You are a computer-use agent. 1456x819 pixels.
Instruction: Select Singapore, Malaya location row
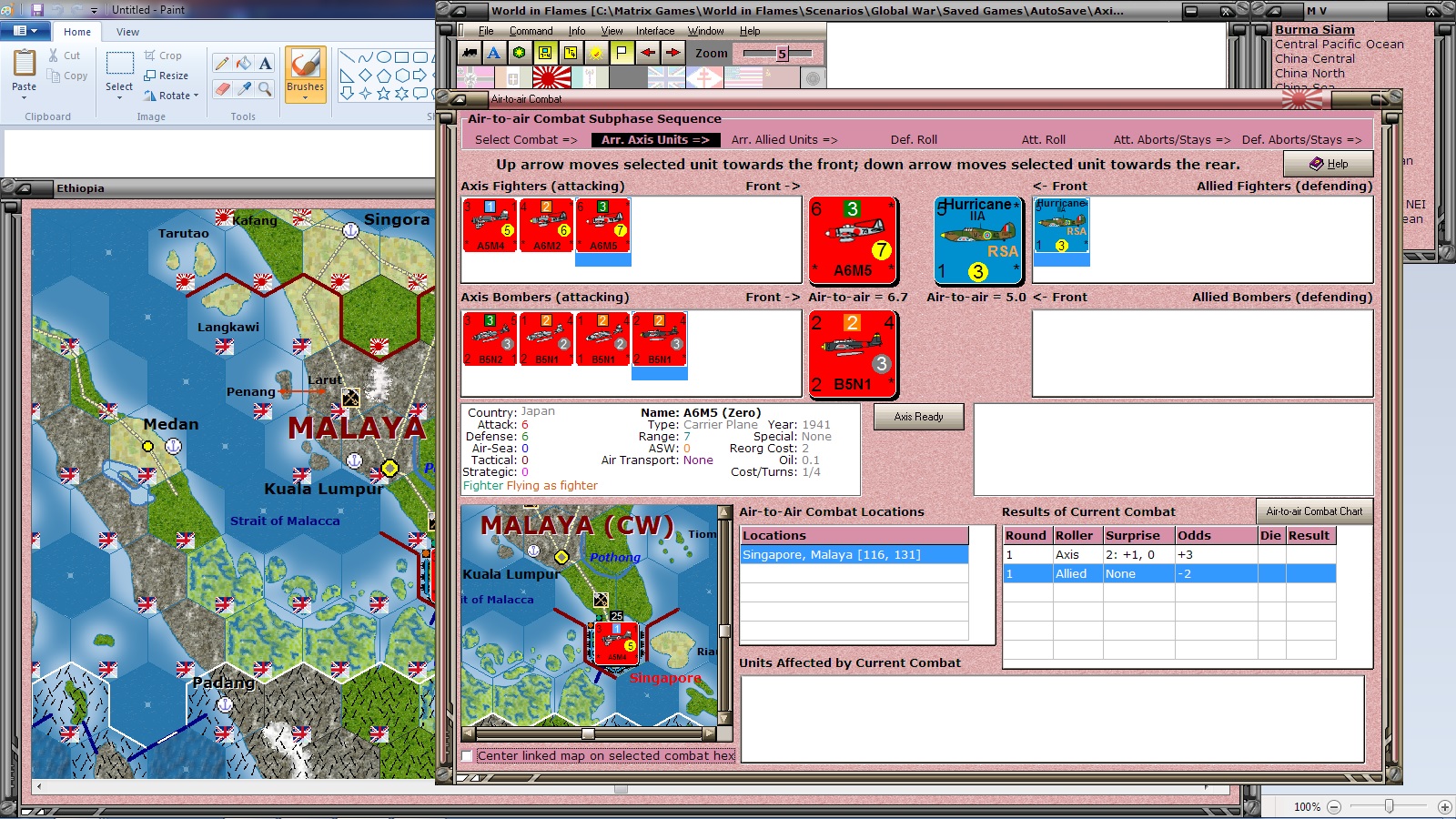[854, 555]
